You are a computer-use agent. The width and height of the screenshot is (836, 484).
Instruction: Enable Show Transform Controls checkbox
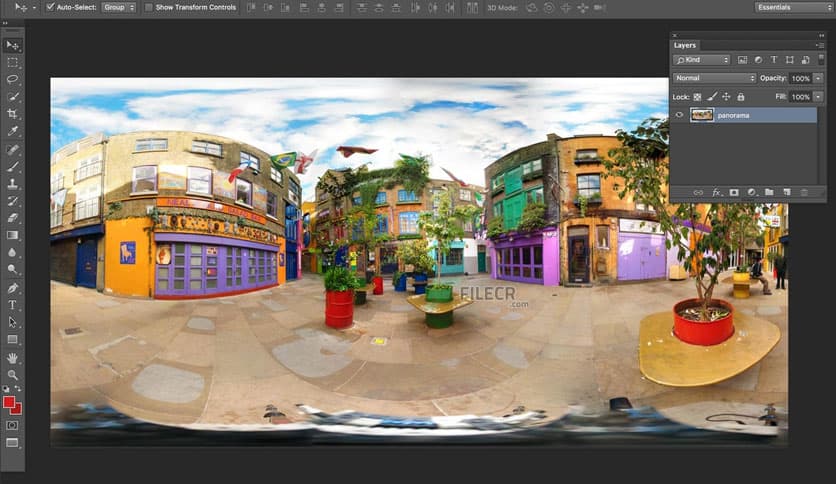point(149,7)
